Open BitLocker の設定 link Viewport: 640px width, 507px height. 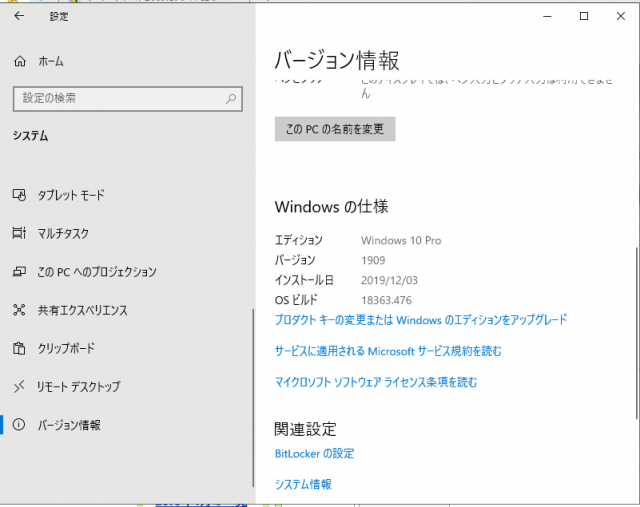[314, 454]
